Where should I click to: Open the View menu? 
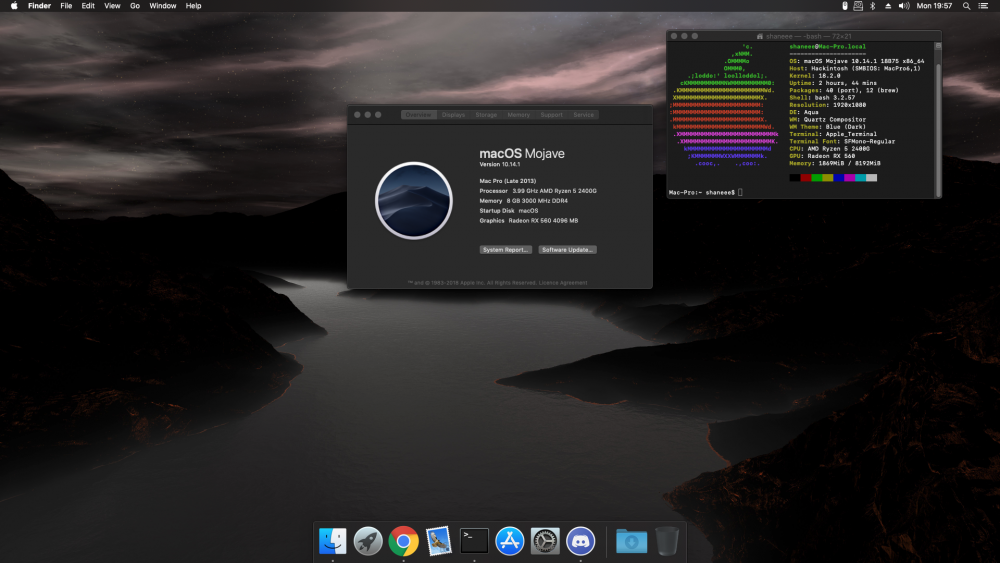pos(112,6)
